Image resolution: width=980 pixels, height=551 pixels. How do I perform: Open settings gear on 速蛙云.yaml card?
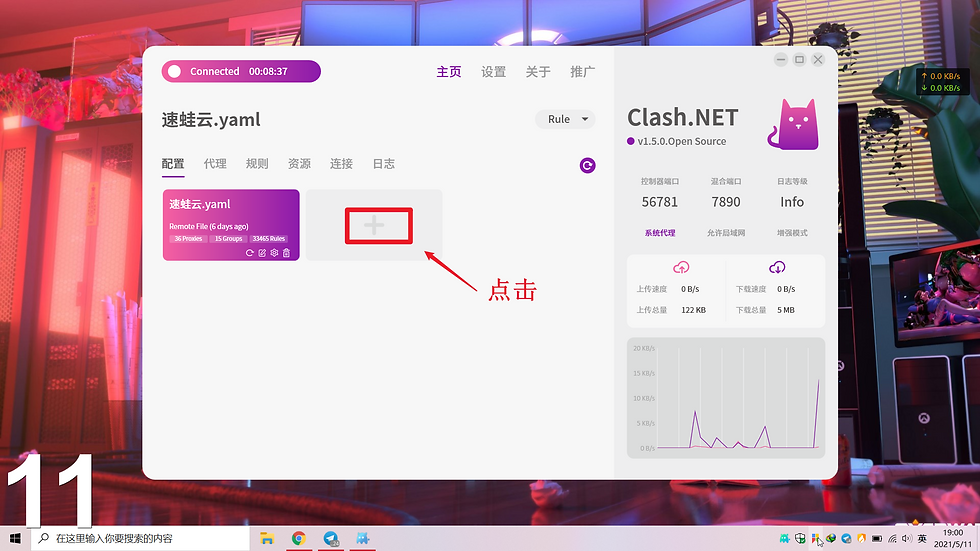274,253
